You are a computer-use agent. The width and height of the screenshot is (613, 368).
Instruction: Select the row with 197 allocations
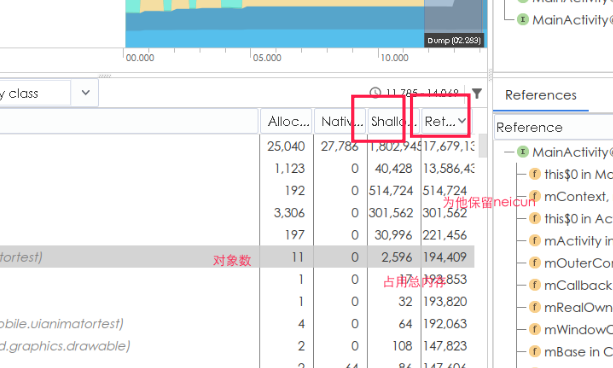click(237, 235)
